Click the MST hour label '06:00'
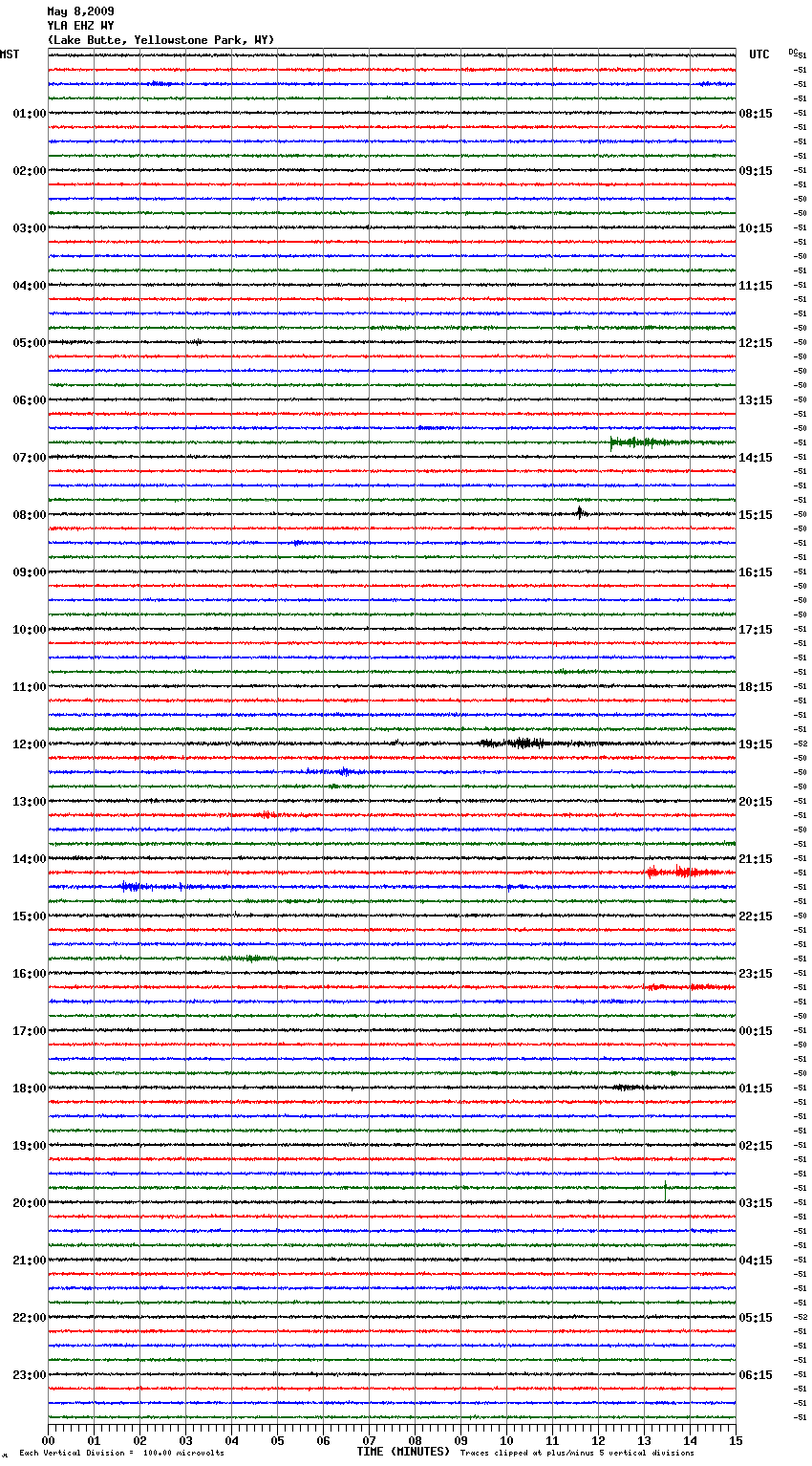The width and height of the screenshot is (812, 1466). coord(30,400)
